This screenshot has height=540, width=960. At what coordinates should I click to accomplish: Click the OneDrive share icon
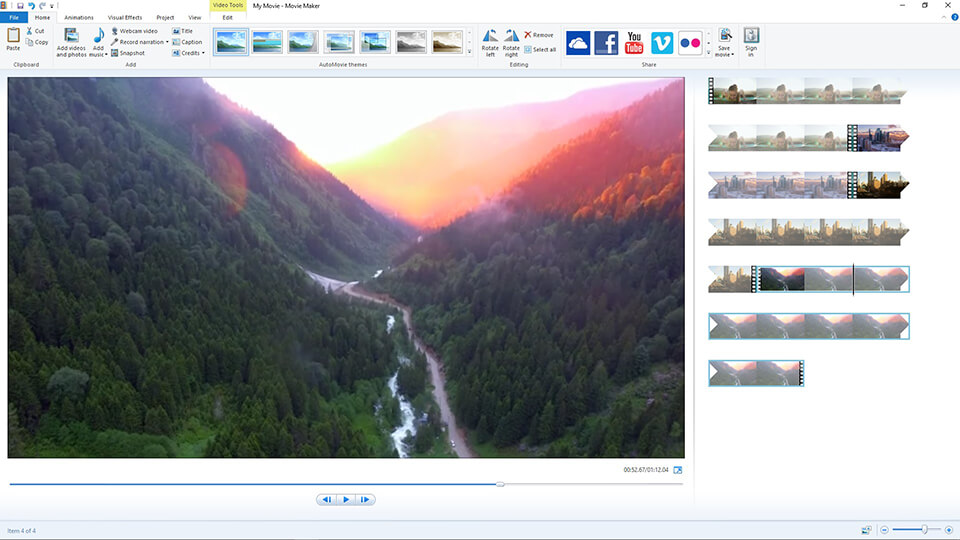(578, 42)
